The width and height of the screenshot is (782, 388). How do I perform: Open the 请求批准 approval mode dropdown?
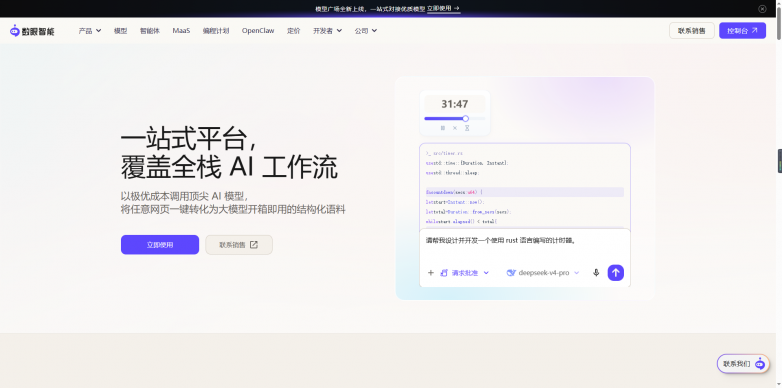click(464, 273)
